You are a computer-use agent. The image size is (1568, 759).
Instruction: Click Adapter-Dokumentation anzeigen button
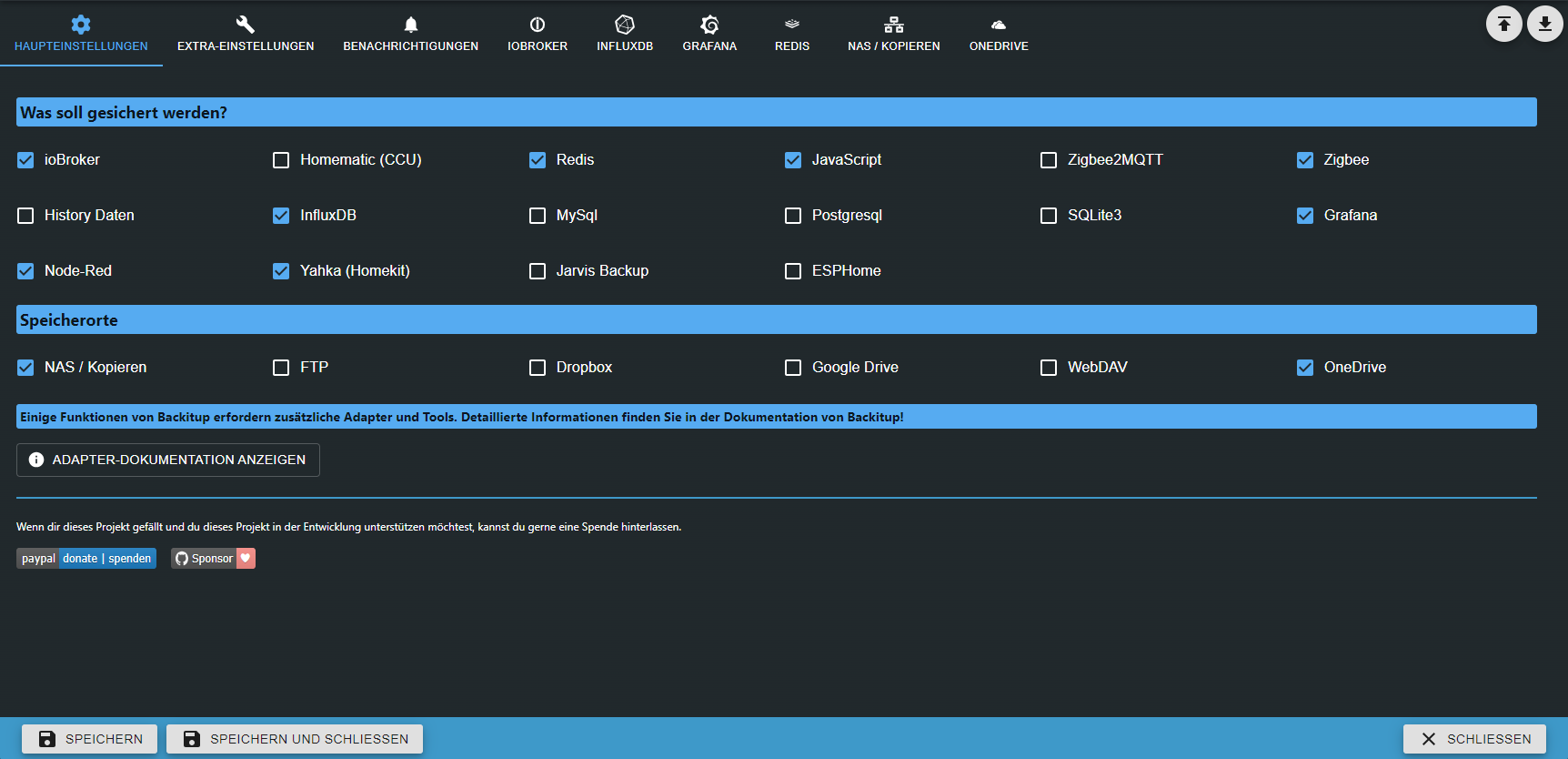168,460
